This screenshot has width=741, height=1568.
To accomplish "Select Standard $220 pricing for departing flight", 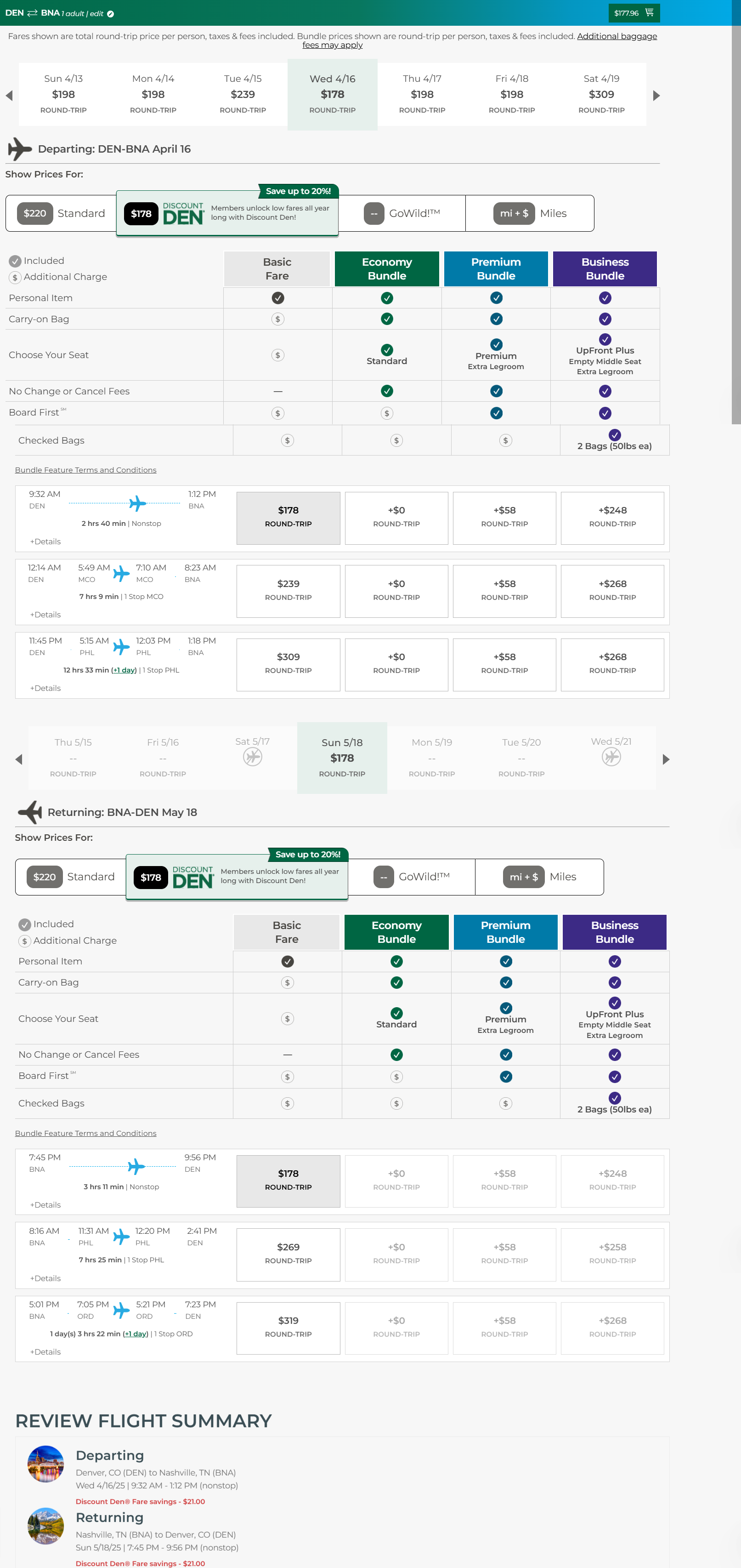I will click(61, 214).
